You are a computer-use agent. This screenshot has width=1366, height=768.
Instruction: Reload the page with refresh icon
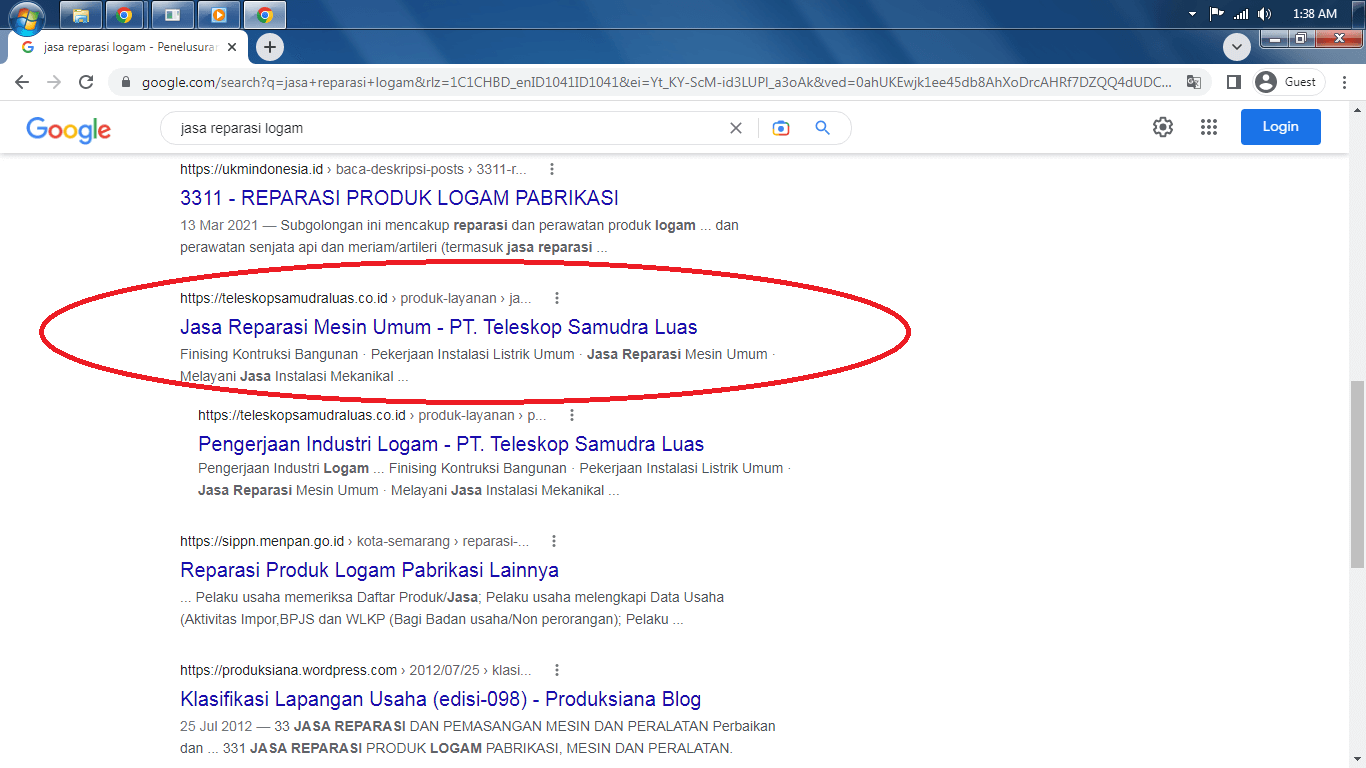click(x=86, y=82)
